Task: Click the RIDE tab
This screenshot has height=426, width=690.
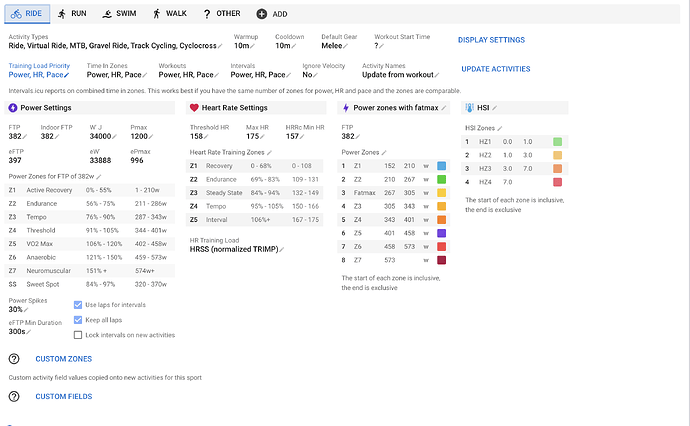Action: coord(27,14)
